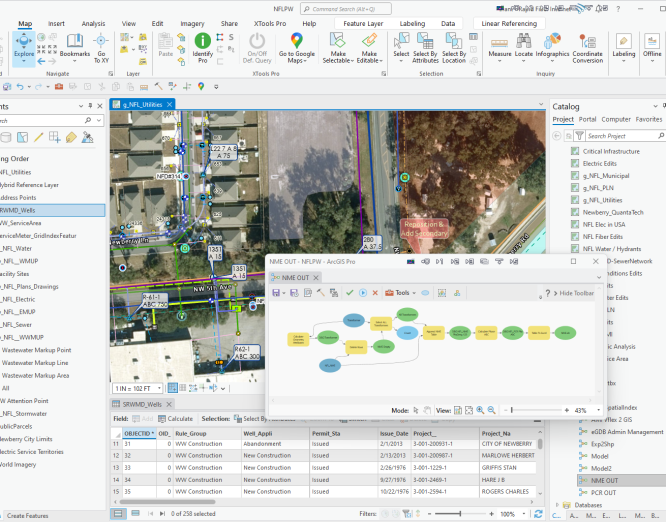Screen dimensions: 666x522
Task: Fit the model diagram to window
Action: coord(468,410)
